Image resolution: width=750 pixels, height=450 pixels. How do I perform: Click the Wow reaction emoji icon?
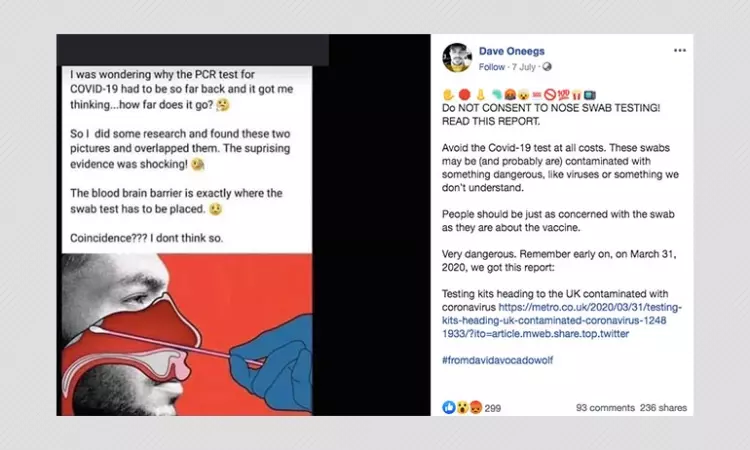tap(462, 407)
